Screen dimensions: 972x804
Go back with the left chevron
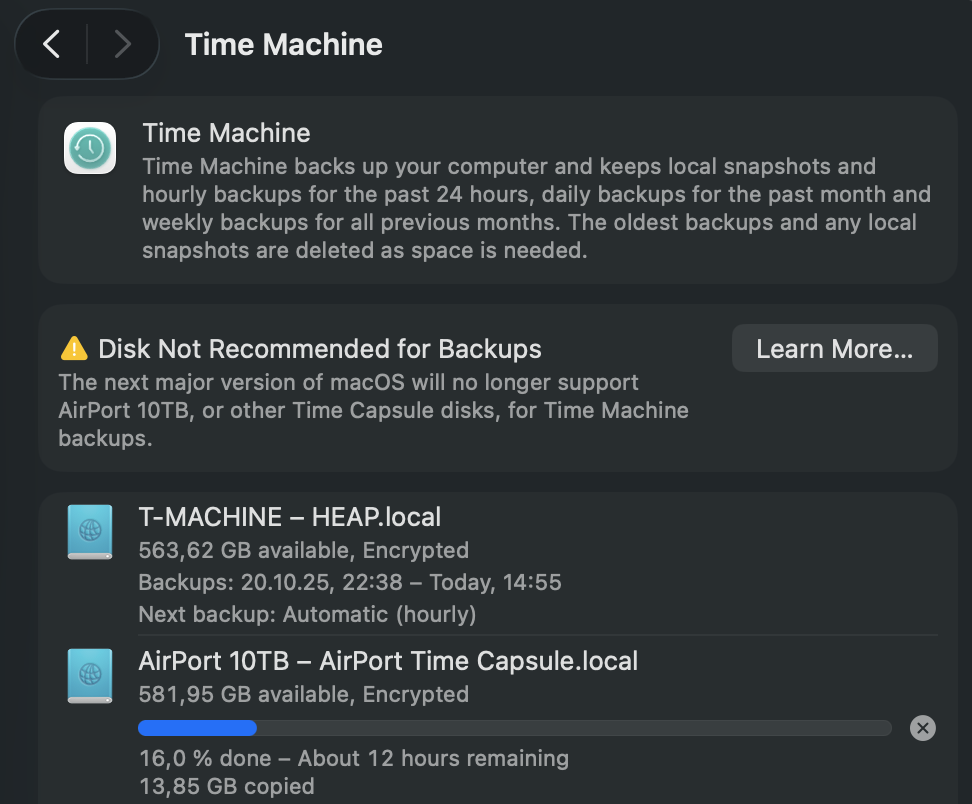click(52, 44)
